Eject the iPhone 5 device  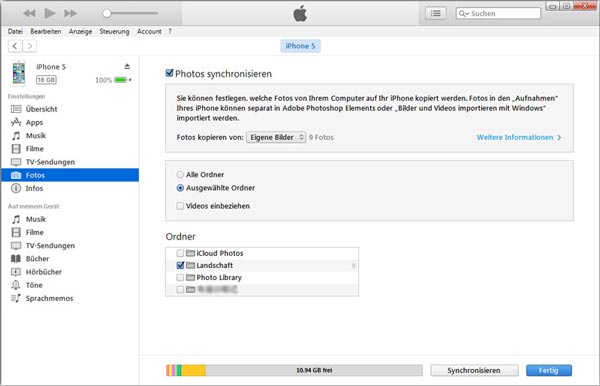(127, 66)
